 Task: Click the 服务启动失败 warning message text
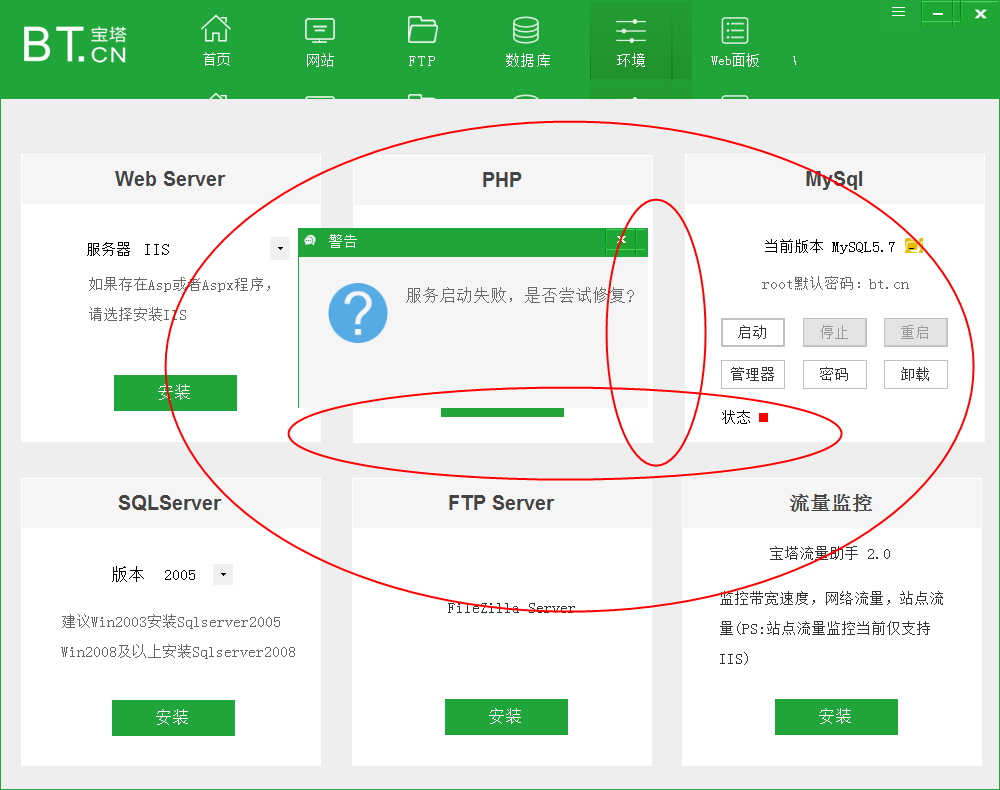point(520,295)
